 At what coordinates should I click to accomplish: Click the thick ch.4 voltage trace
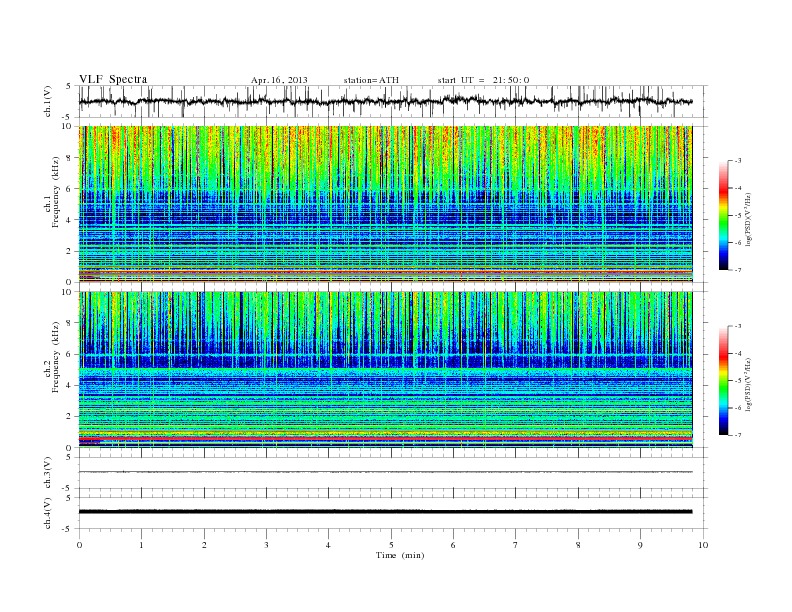385,512
